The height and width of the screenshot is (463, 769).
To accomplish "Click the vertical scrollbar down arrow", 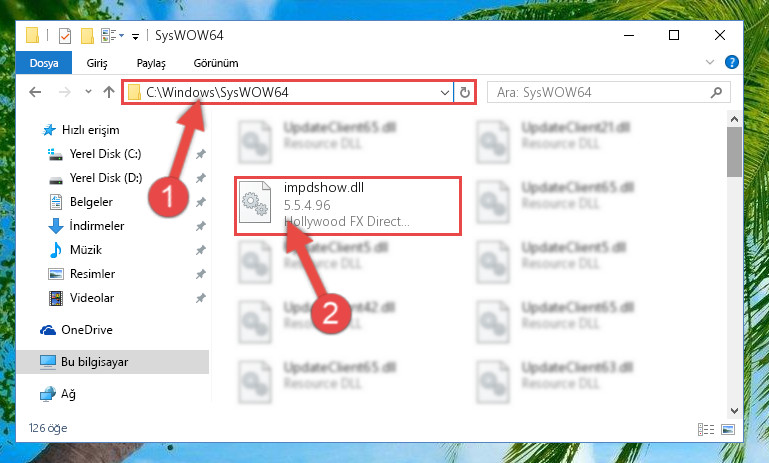I will tap(734, 411).
